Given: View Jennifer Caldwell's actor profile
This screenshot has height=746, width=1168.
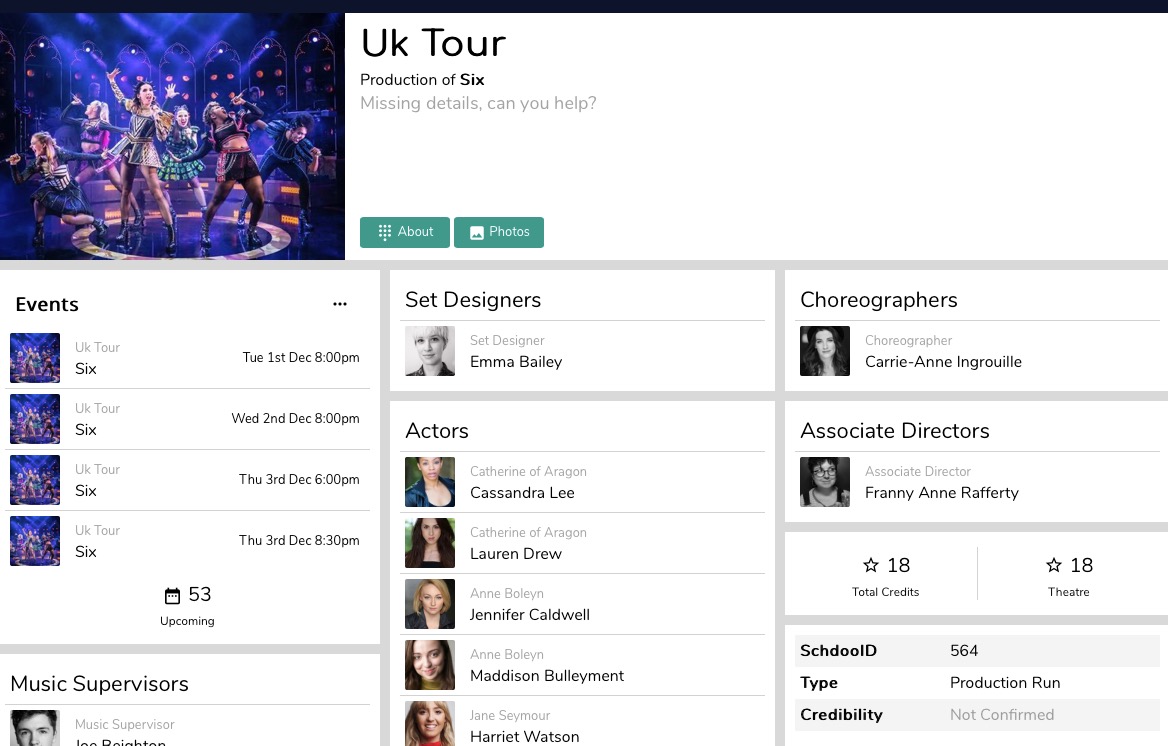Looking at the screenshot, I should click(x=530, y=615).
